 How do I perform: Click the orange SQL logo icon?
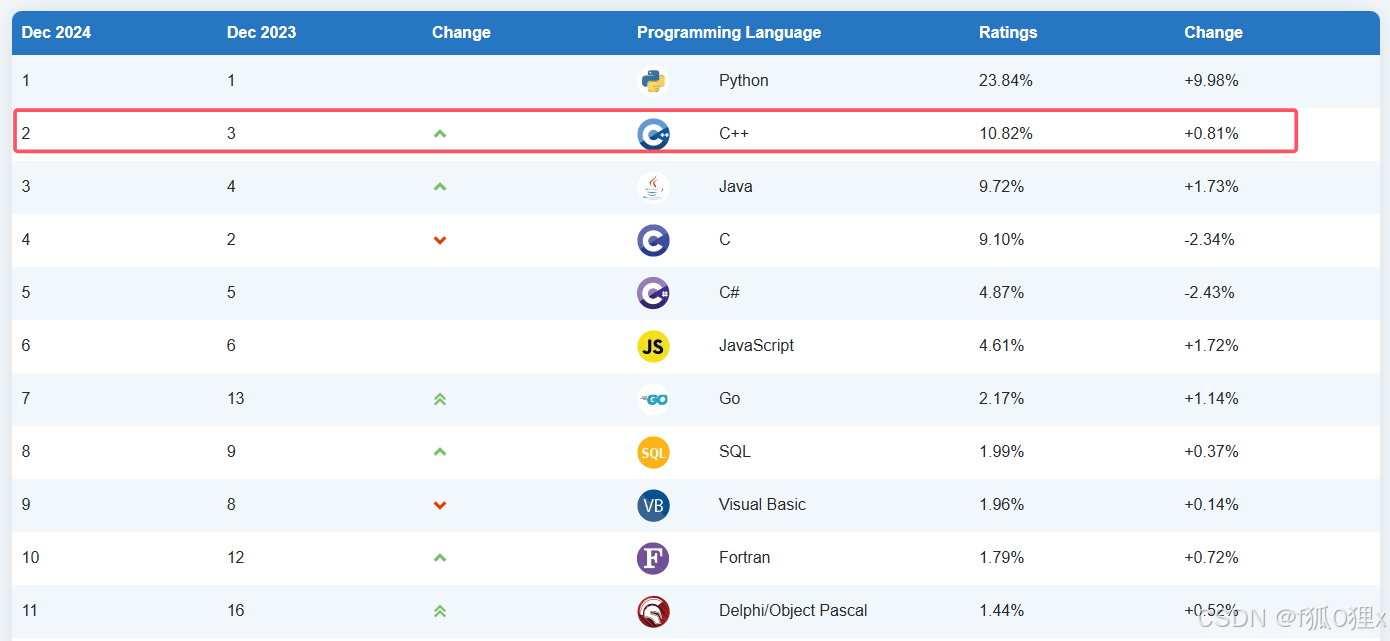(x=653, y=452)
